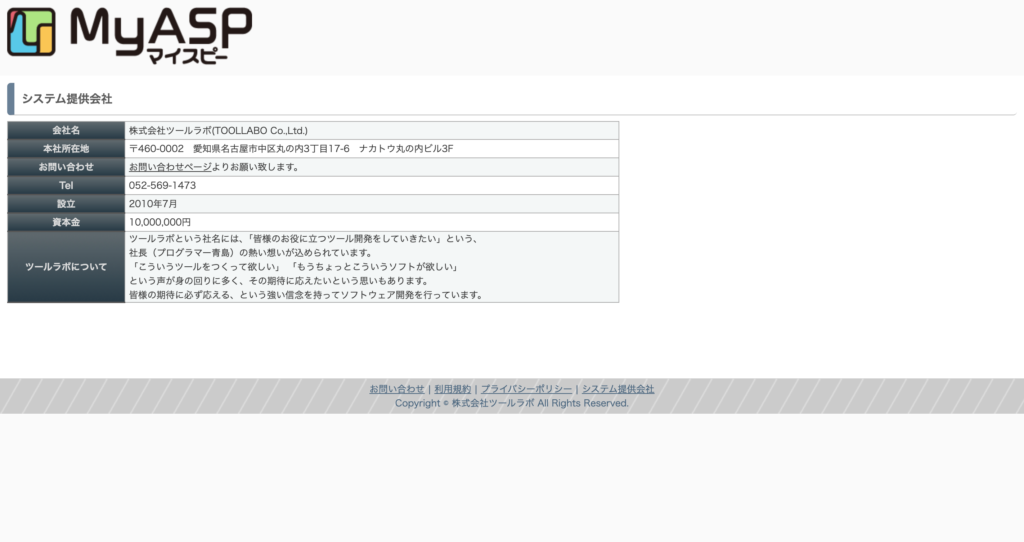Click the お問い合わせ table header cell
Viewport: 1024px width, 542px height.
pyautogui.click(x=66, y=167)
